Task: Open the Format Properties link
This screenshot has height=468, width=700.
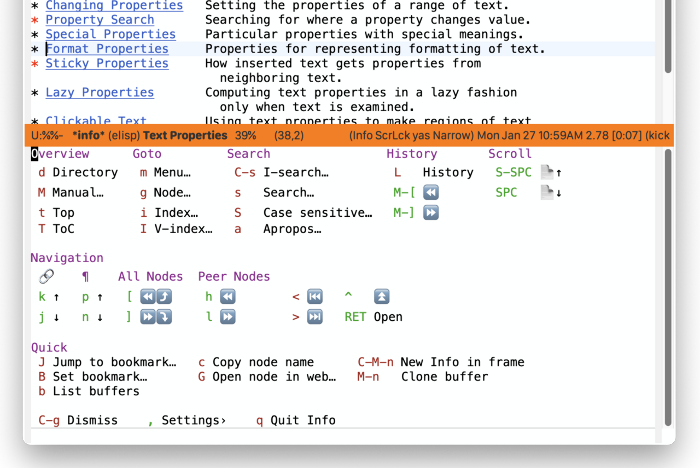Action: pyautogui.click(x=107, y=49)
